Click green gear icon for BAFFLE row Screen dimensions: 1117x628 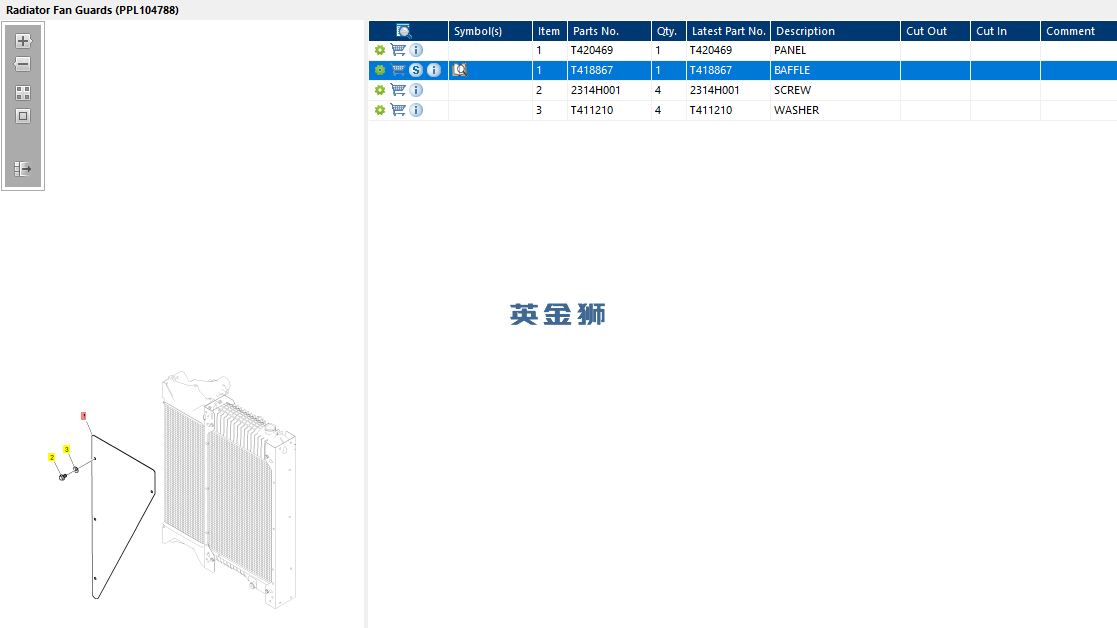coord(380,70)
